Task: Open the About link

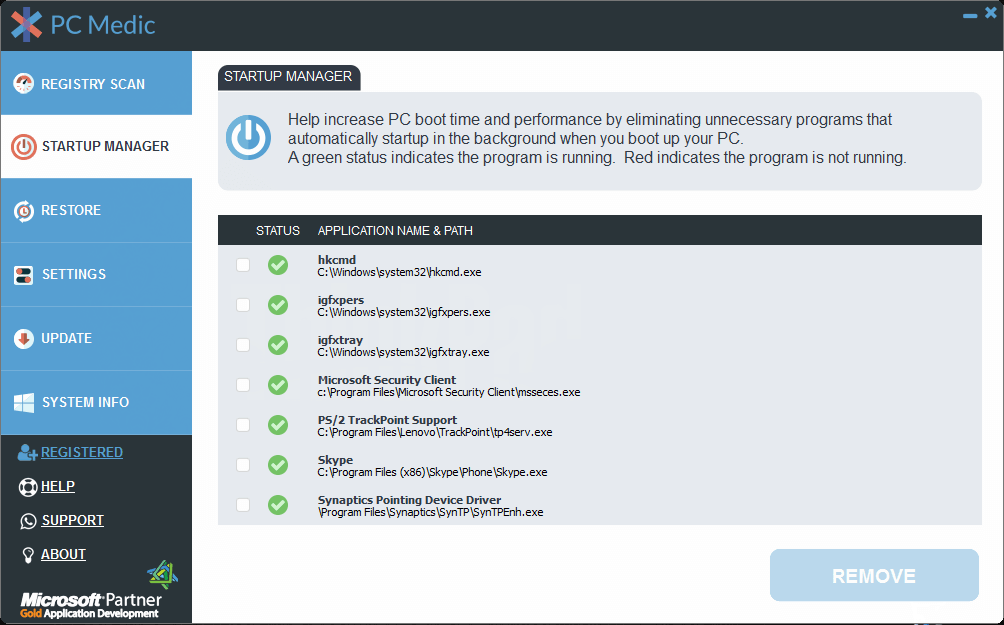Action: pos(63,555)
